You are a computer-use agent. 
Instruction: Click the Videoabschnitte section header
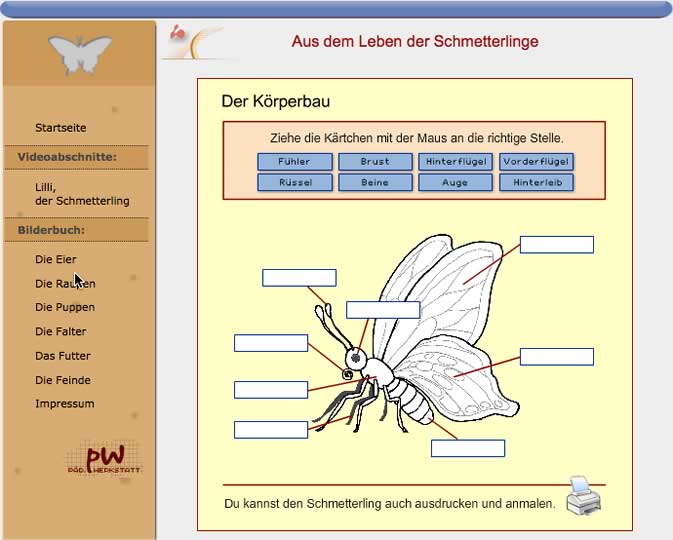(76, 157)
